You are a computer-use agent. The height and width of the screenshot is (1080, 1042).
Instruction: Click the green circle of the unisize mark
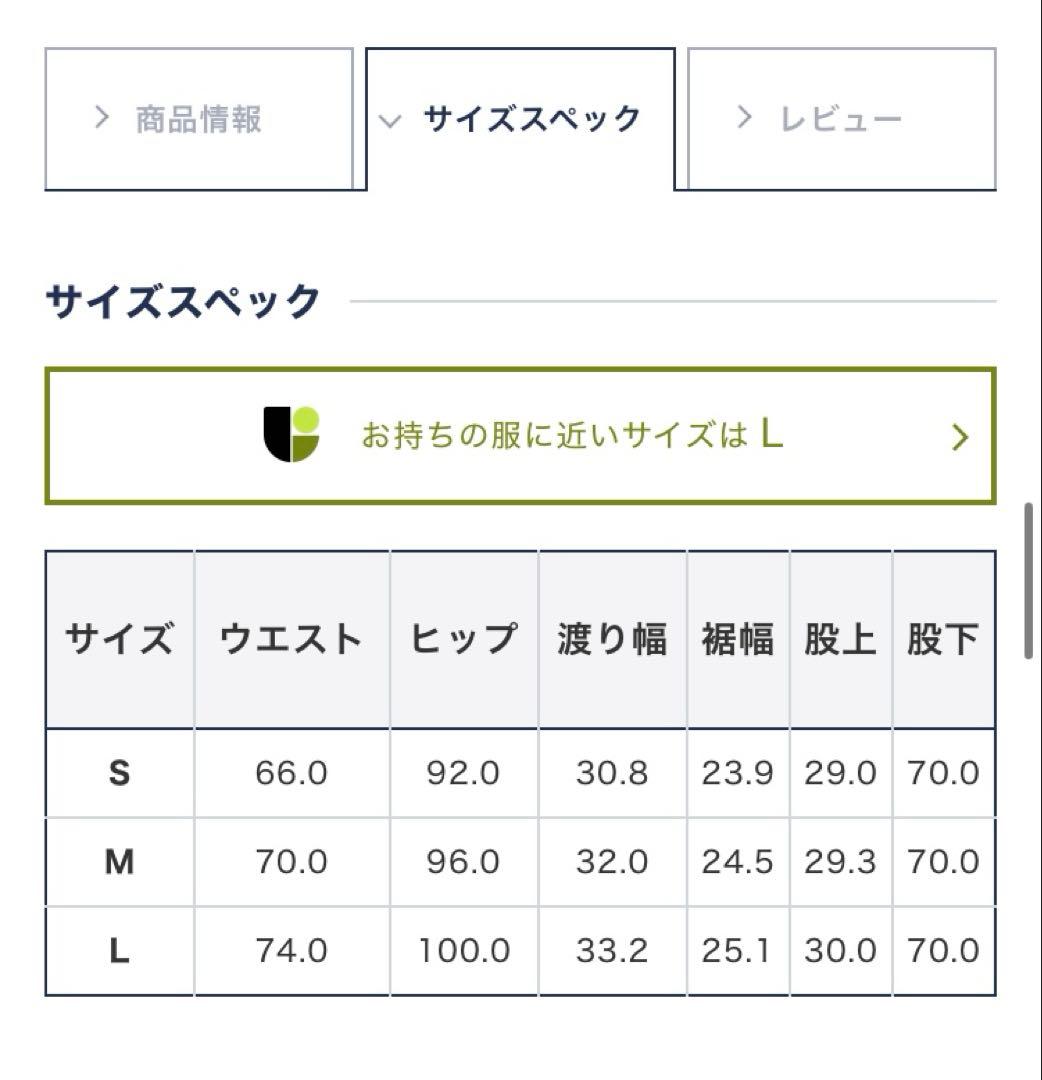tap(306, 419)
